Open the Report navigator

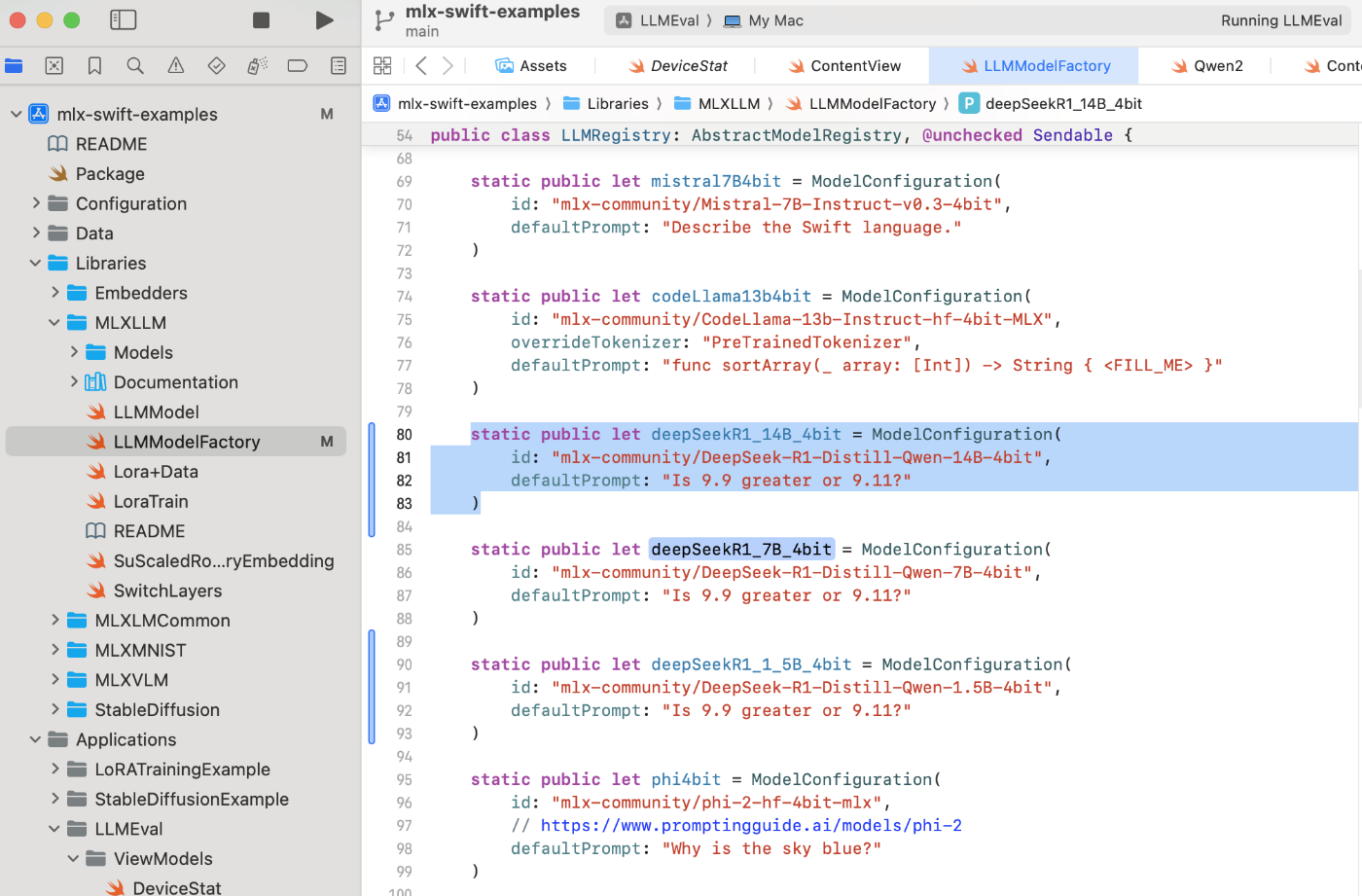(339, 65)
